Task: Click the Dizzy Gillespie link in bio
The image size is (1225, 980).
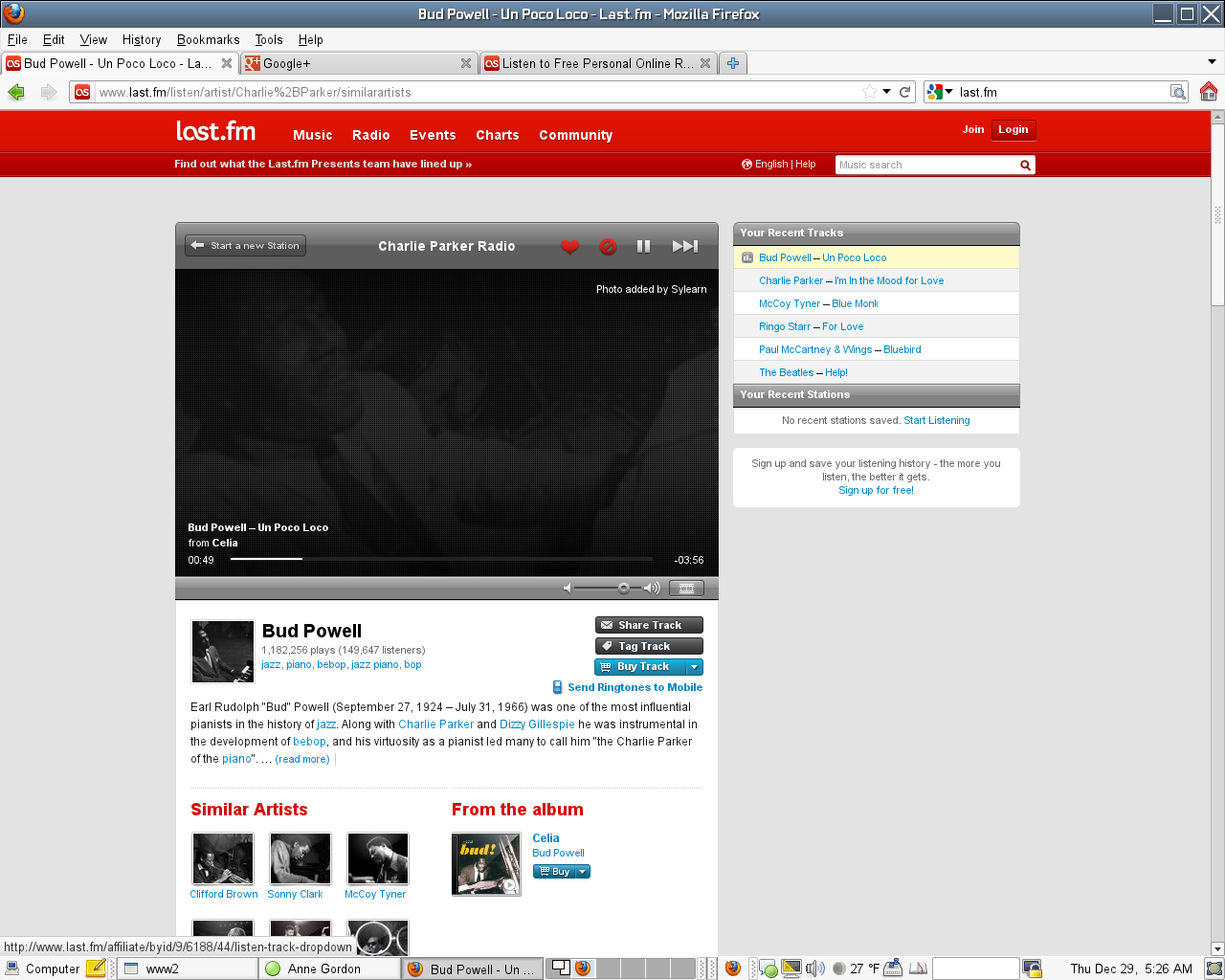Action: click(537, 724)
